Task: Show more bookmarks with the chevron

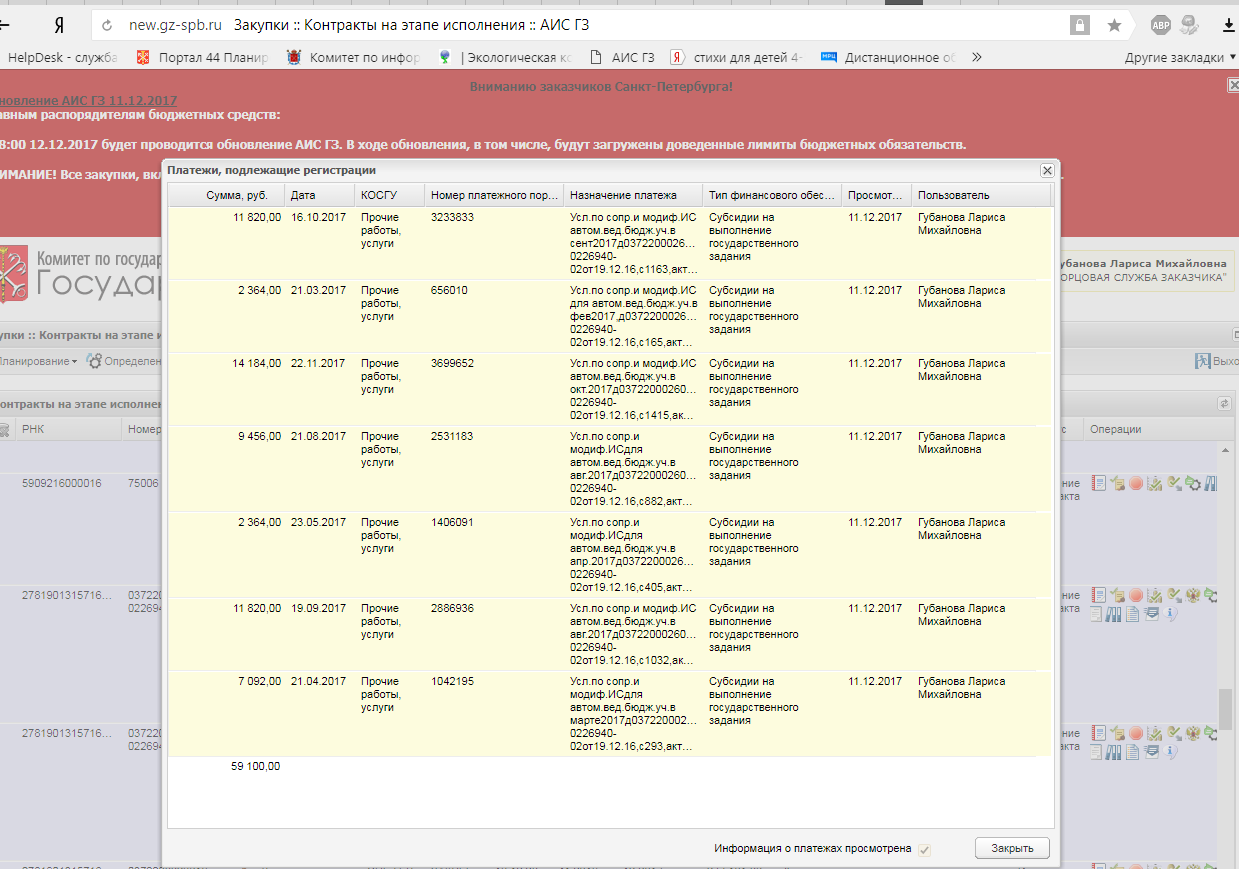Action: click(x=976, y=57)
